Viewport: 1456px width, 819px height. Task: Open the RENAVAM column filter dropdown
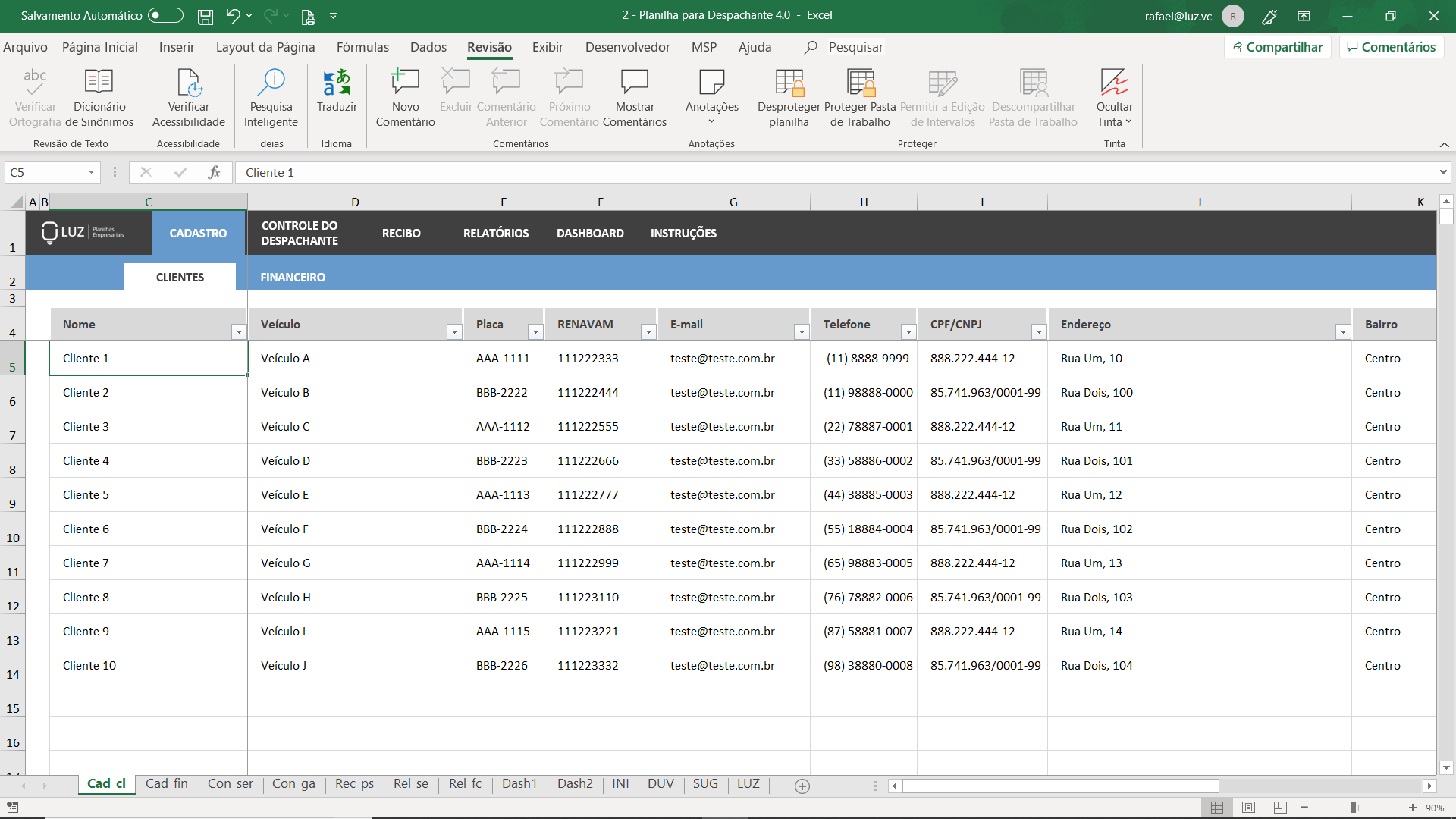pyautogui.click(x=648, y=331)
